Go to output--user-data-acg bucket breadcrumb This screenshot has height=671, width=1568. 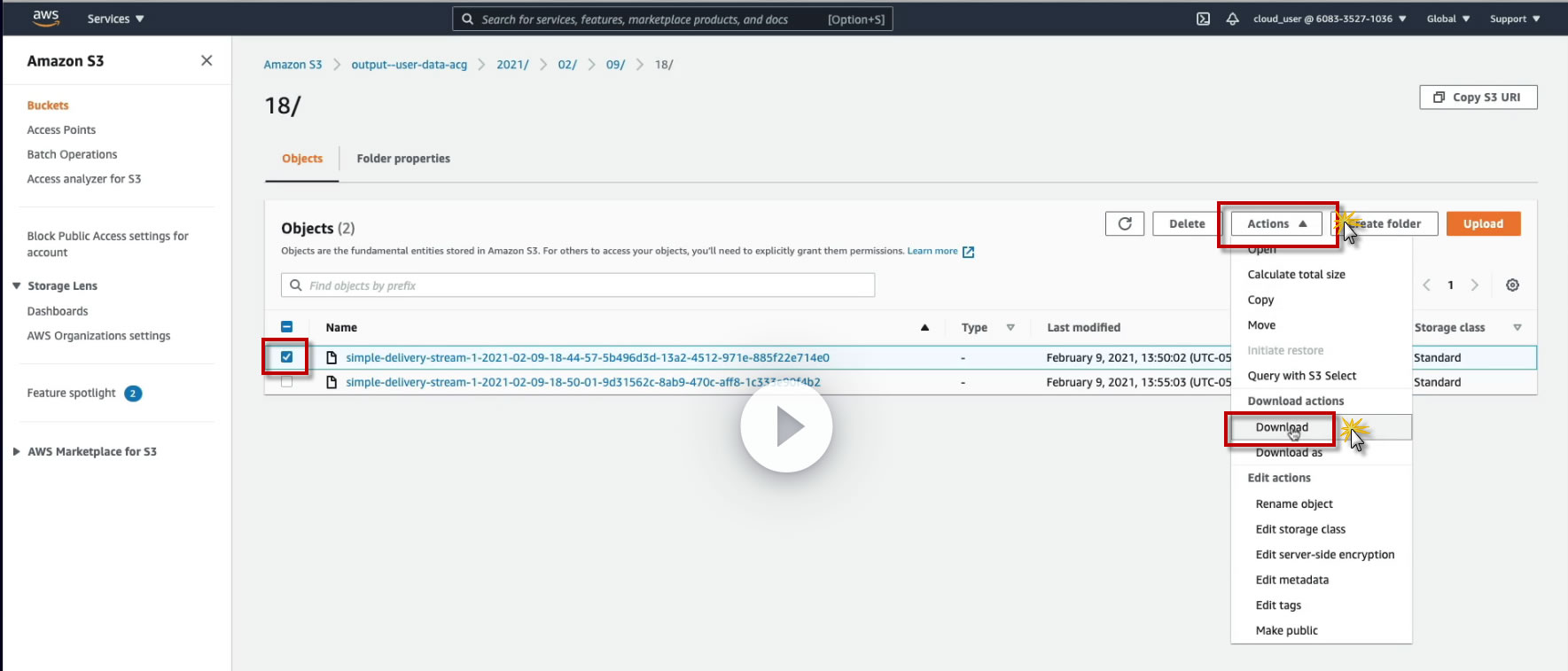coord(409,65)
